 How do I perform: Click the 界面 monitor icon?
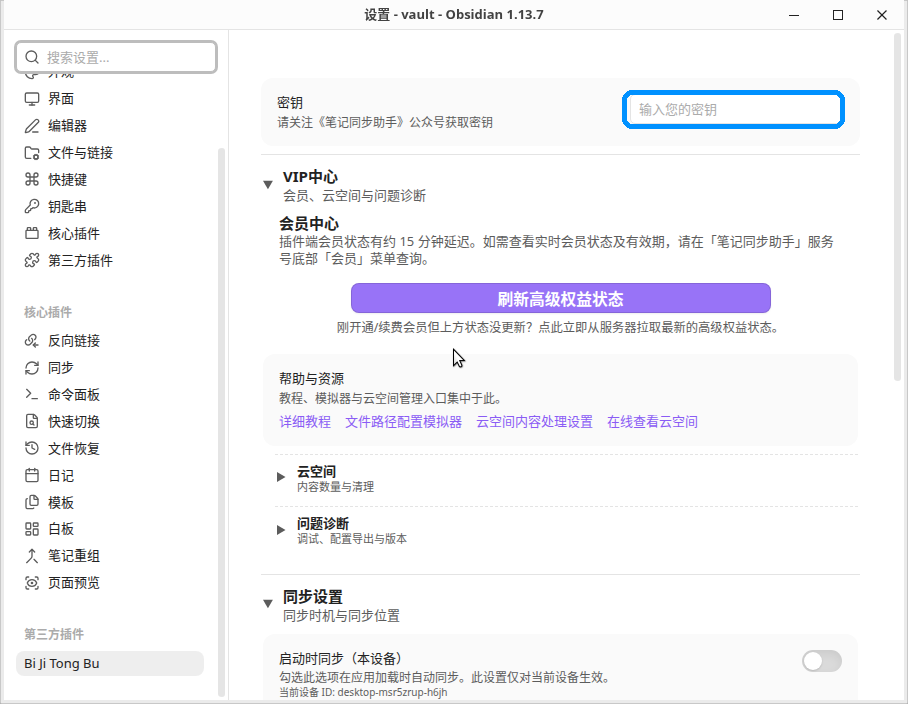pyautogui.click(x=32, y=99)
